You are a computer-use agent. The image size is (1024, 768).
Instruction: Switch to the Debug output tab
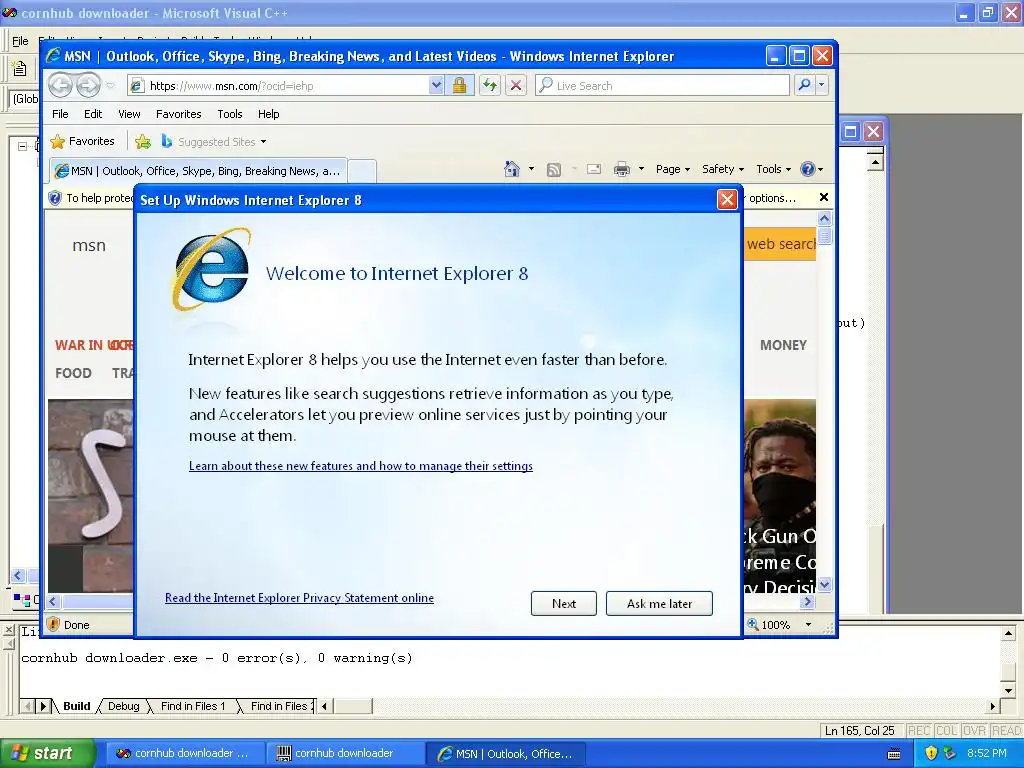point(123,706)
